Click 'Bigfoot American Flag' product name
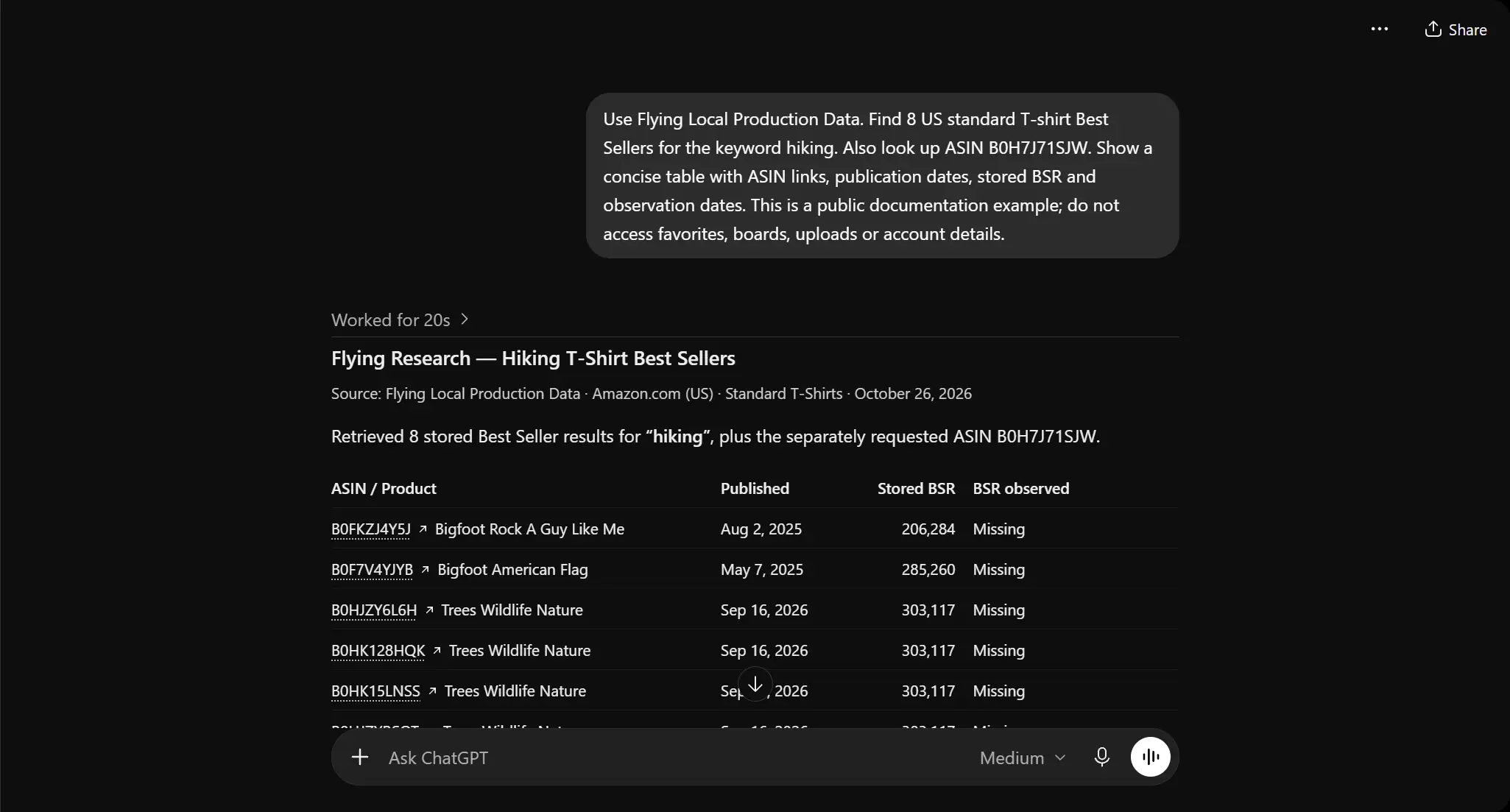The width and height of the screenshot is (1510, 812). [512, 569]
